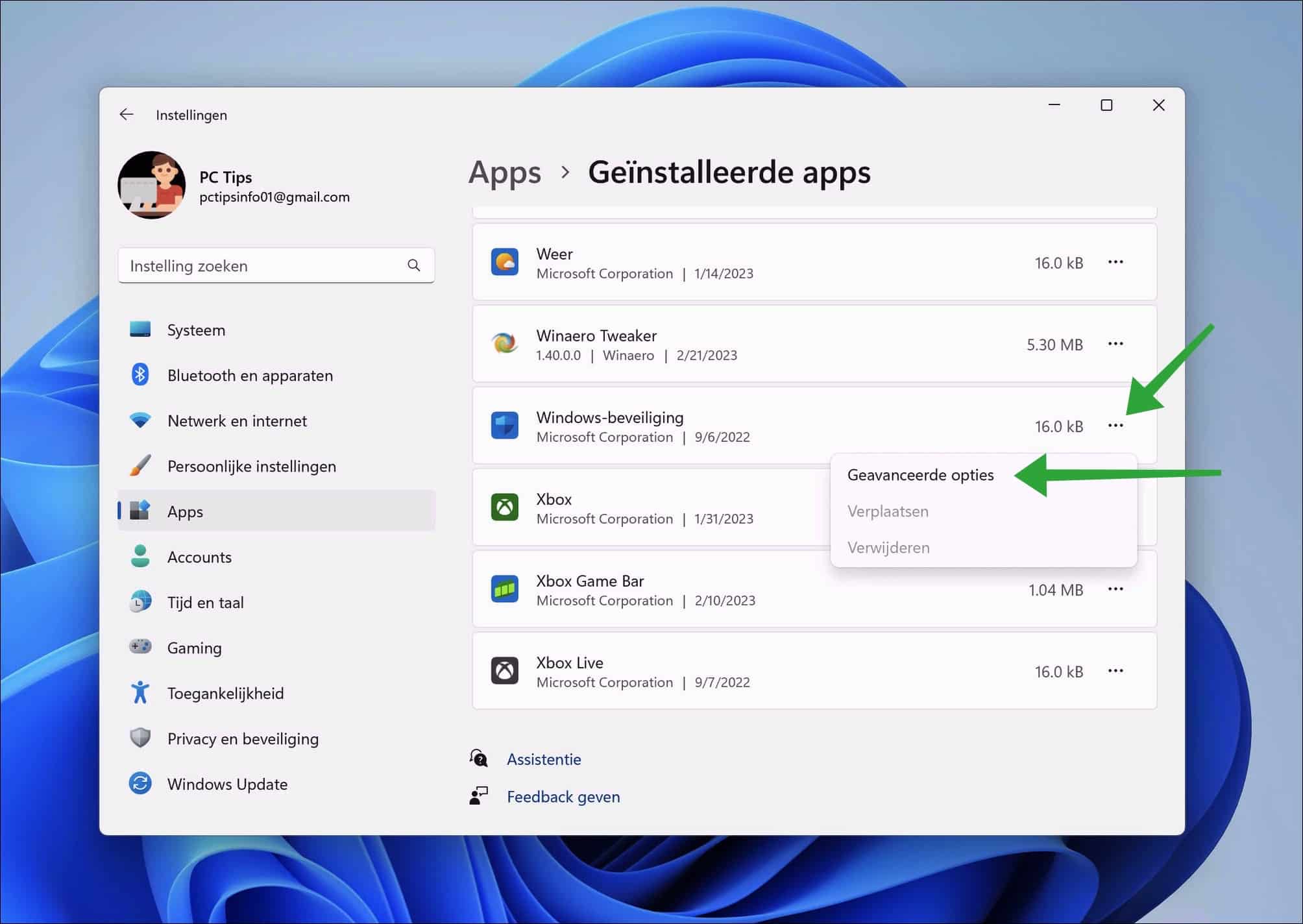The height and width of the screenshot is (924, 1303).
Task: Open three-dot menu for Xbox Game Bar
Action: pos(1115,589)
